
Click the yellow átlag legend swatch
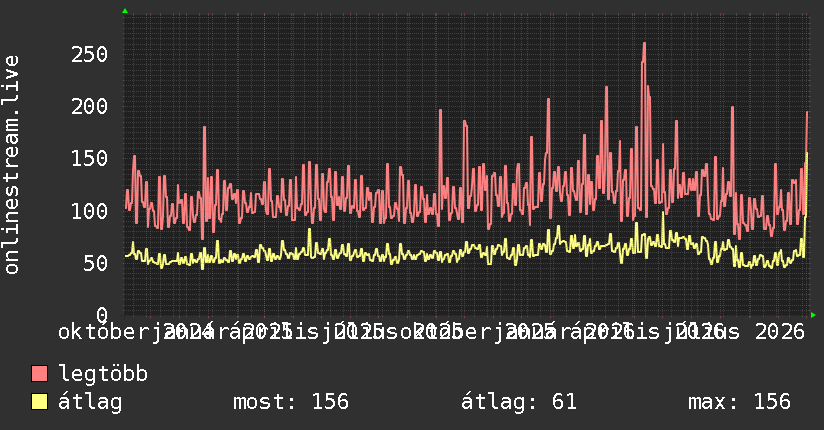[x=39, y=402]
